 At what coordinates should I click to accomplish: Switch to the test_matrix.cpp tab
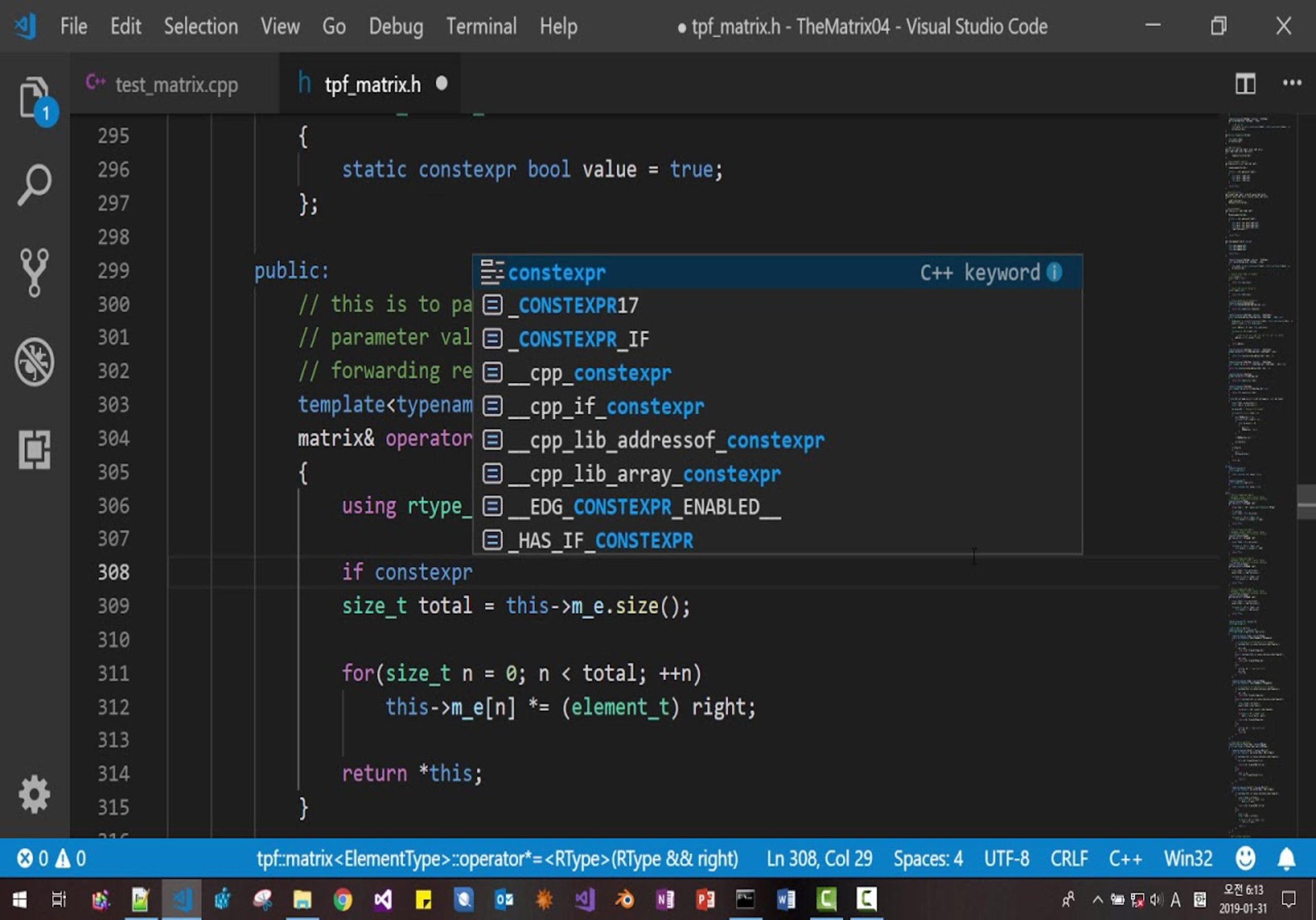175,84
